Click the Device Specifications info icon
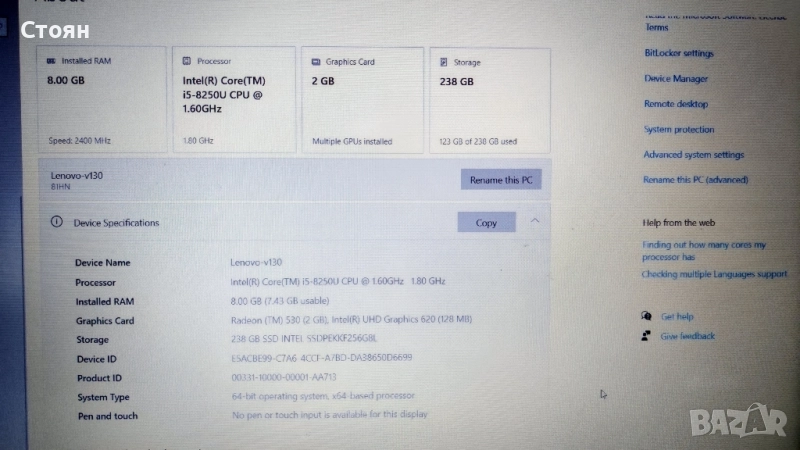800x450 pixels. point(57,222)
